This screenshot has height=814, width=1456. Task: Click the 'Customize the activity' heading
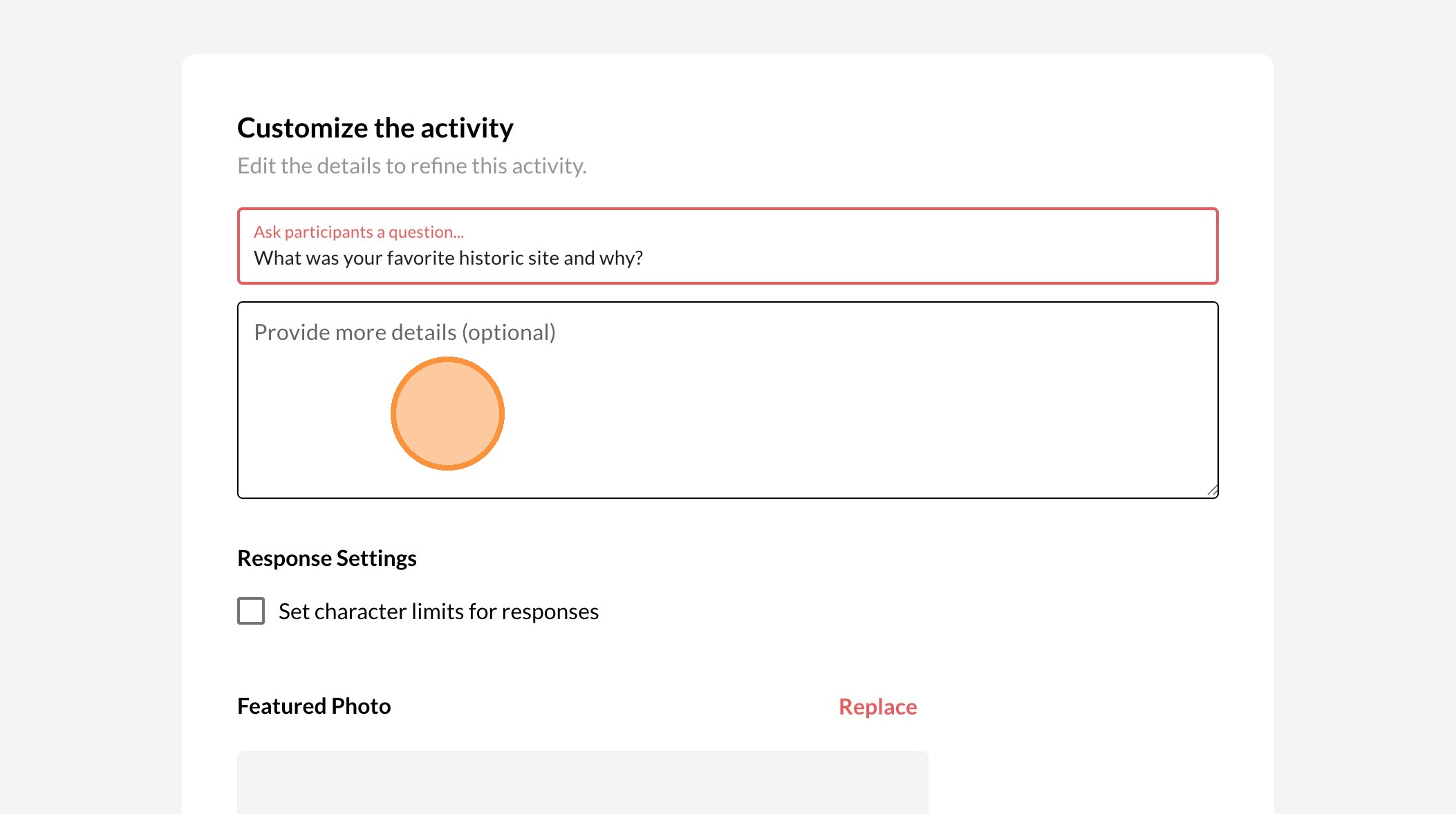[375, 129]
